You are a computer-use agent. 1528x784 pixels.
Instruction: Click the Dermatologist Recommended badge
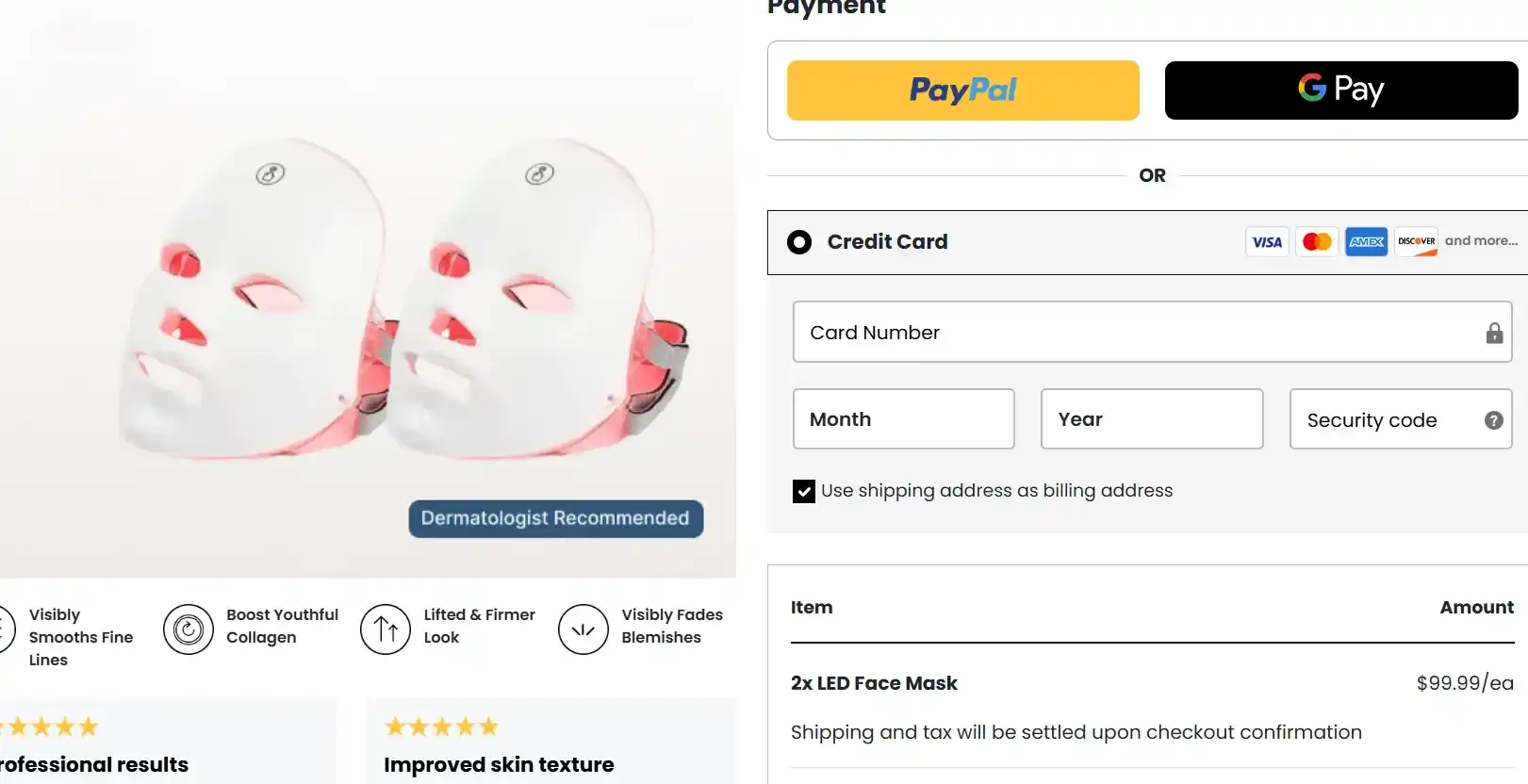tap(555, 518)
